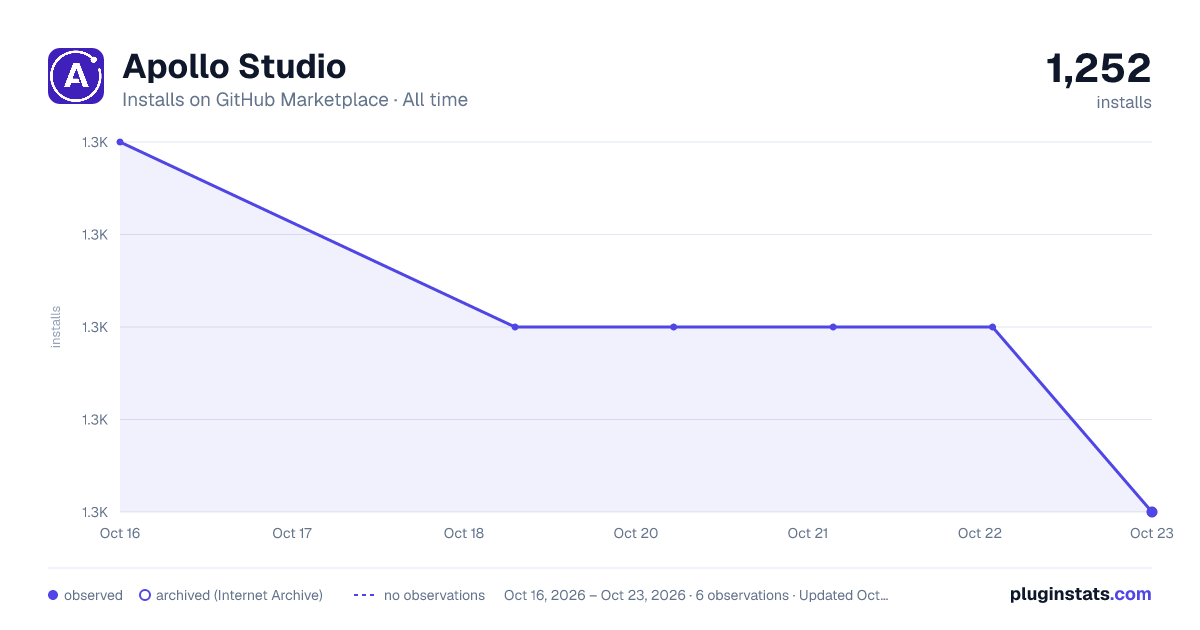Click the 1,252 total installs figure

(1098, 69)
